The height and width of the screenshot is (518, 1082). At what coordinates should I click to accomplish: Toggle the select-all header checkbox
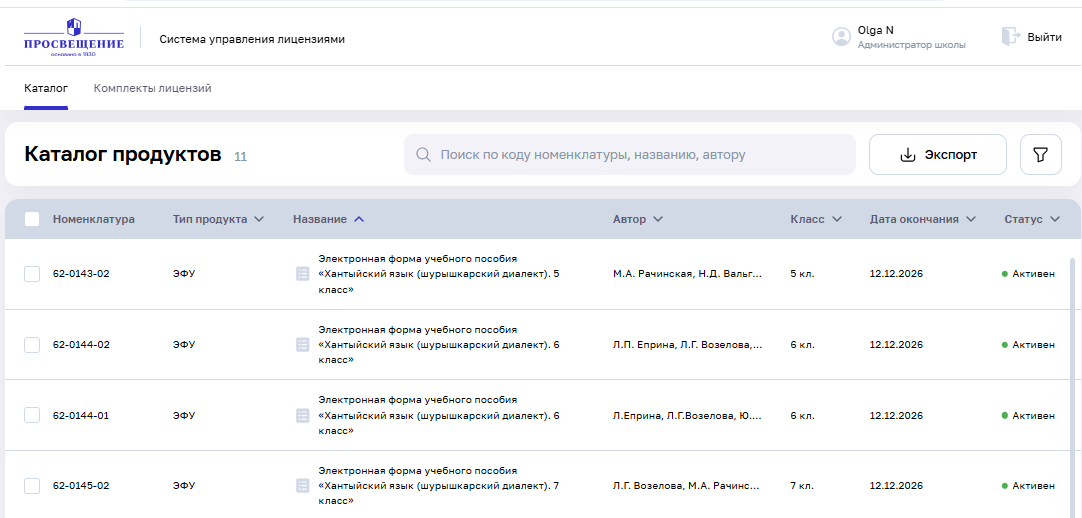coord(32,219)
